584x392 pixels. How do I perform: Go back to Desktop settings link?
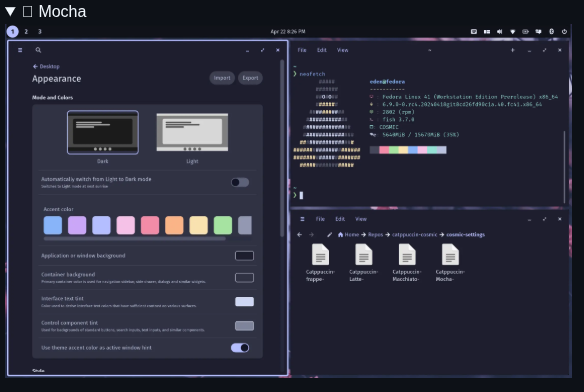tap(46, 66)
